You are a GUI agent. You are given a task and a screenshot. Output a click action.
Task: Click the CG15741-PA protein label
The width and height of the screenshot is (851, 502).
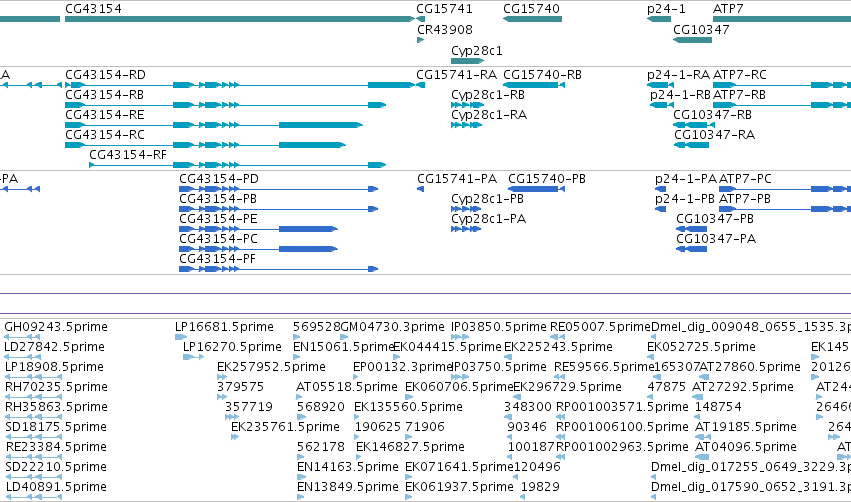pos(457,179)
